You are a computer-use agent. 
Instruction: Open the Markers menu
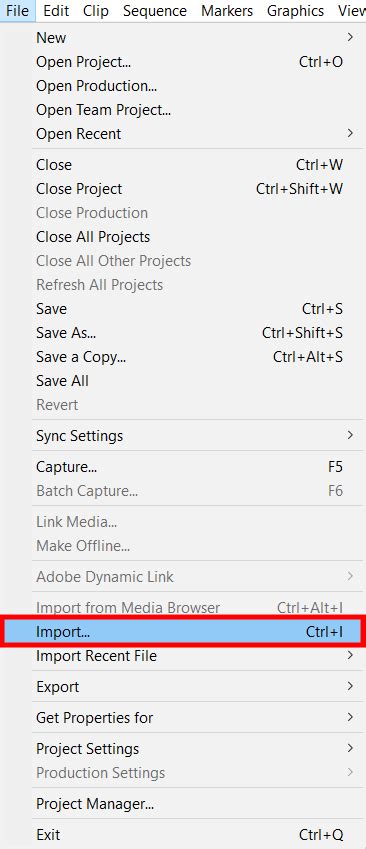click(227, 11)
